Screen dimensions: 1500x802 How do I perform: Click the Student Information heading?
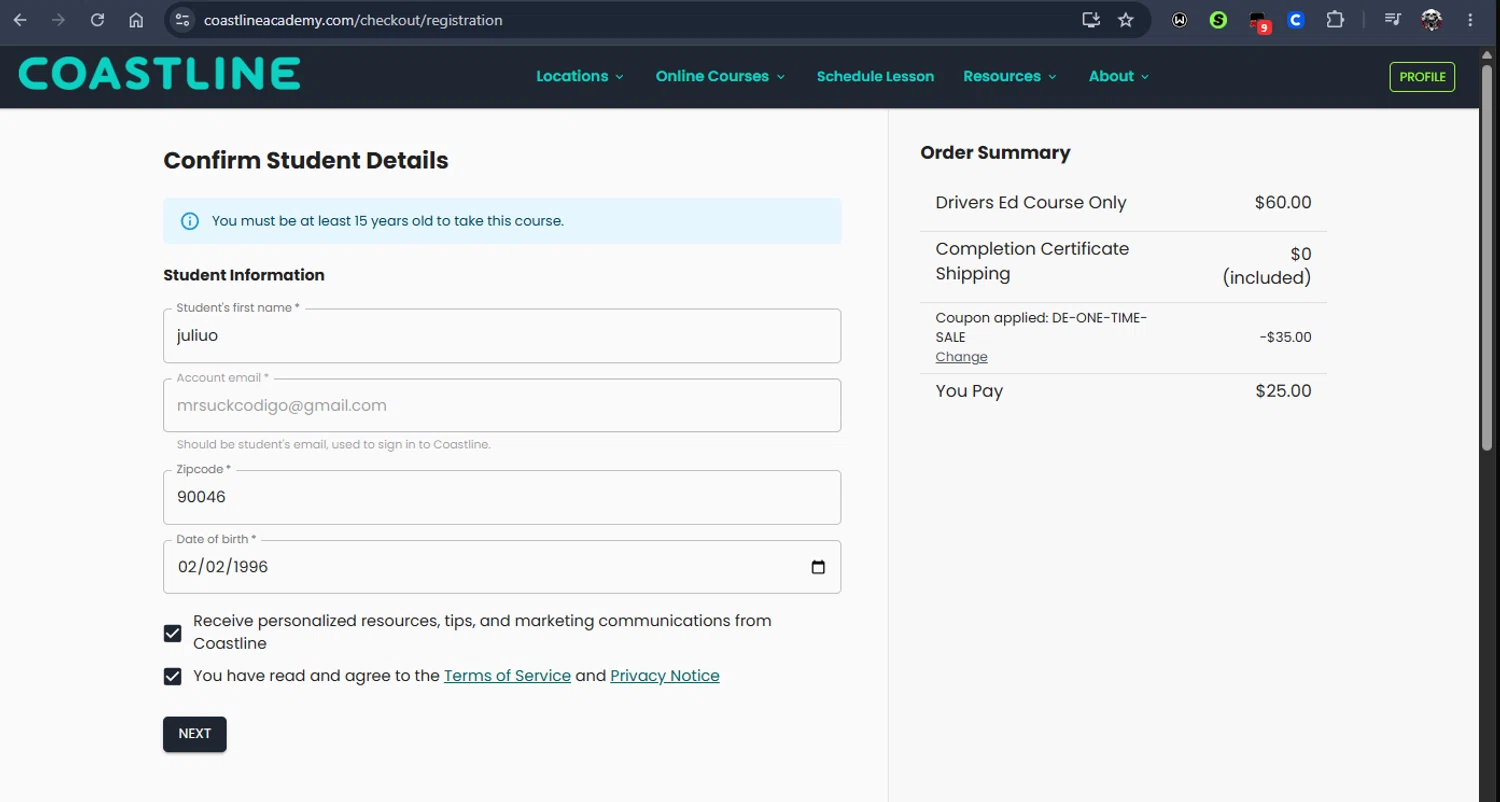pyautogui.click(x=244, y=275)
